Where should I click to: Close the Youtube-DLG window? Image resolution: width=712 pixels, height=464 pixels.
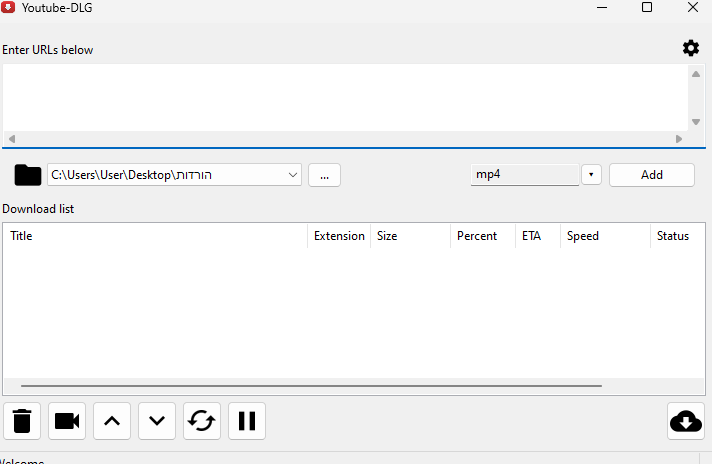pyautogui.click(x=692, y=7)
